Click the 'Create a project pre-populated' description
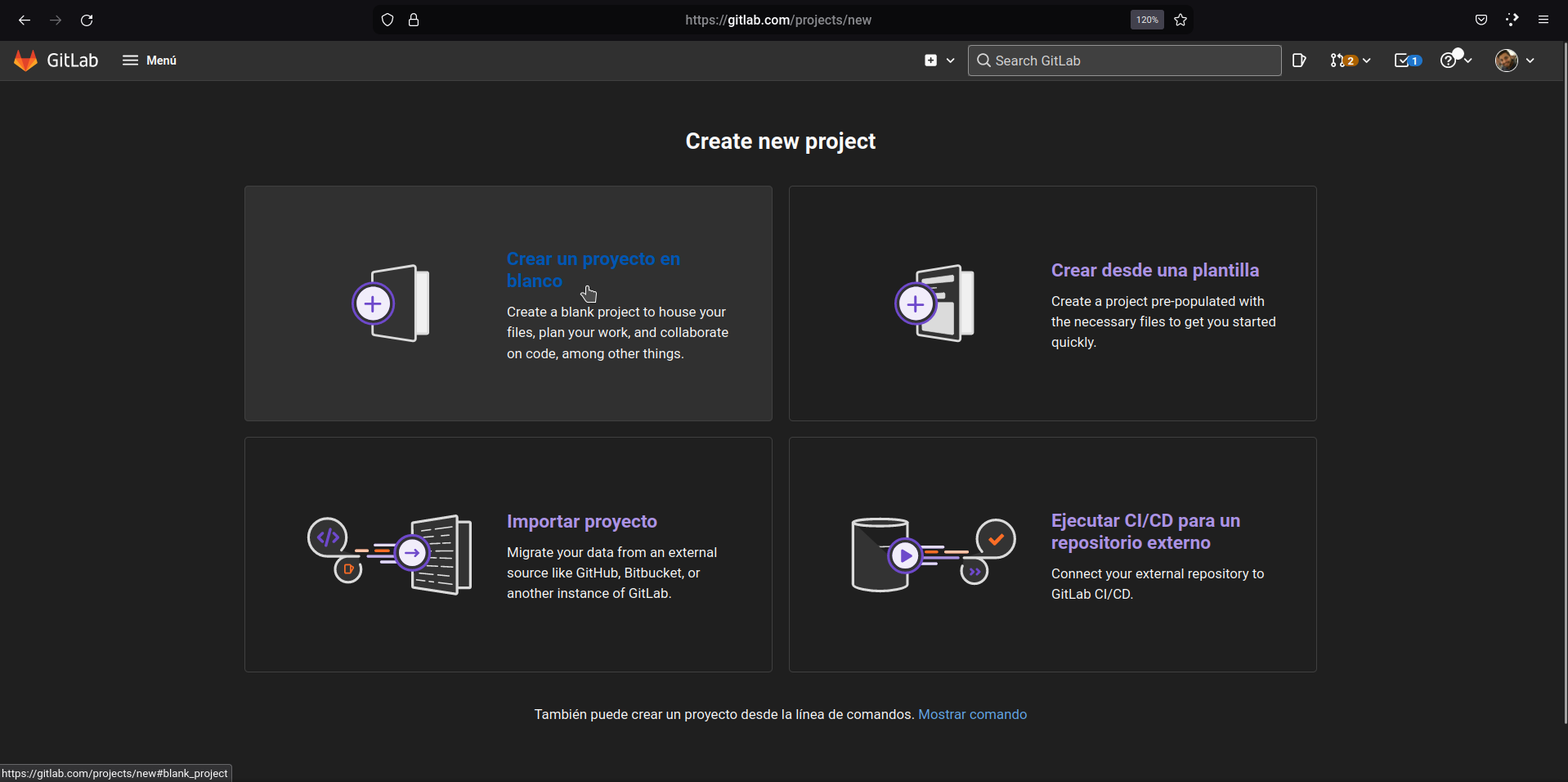The height and width of the screenshot is (782, 1568). [1163, 321]
